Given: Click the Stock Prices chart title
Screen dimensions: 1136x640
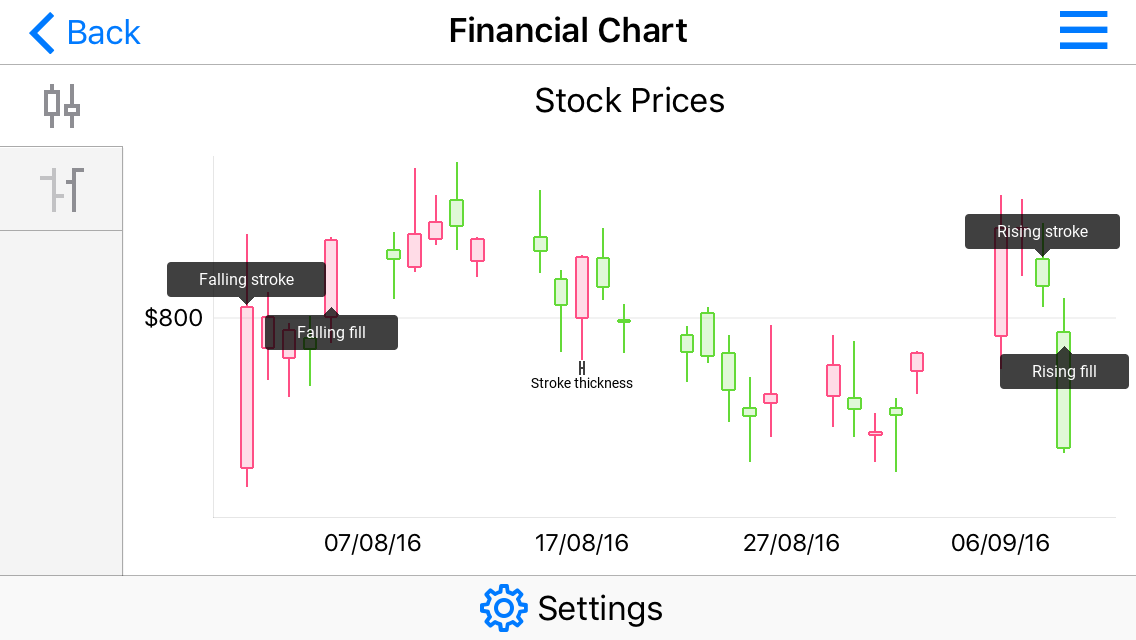Looking at the screenshot, I should [x=629, y=101].
